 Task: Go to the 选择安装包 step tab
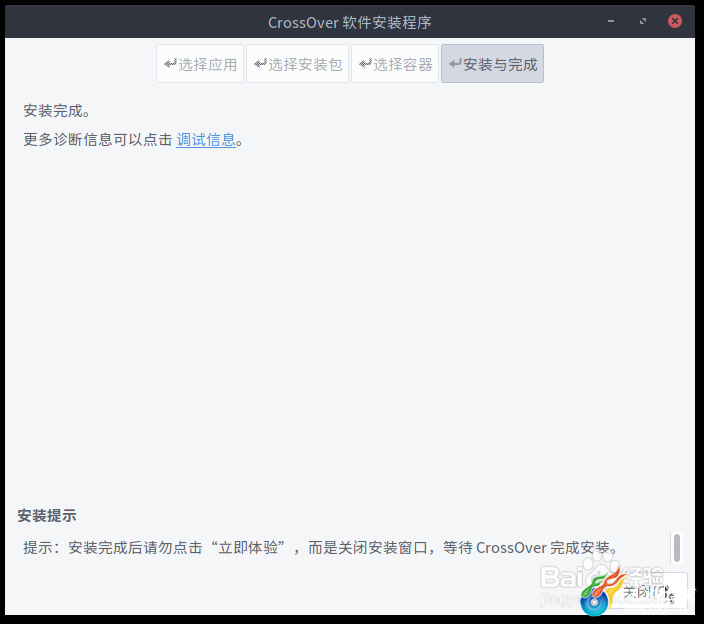point(297,64)
